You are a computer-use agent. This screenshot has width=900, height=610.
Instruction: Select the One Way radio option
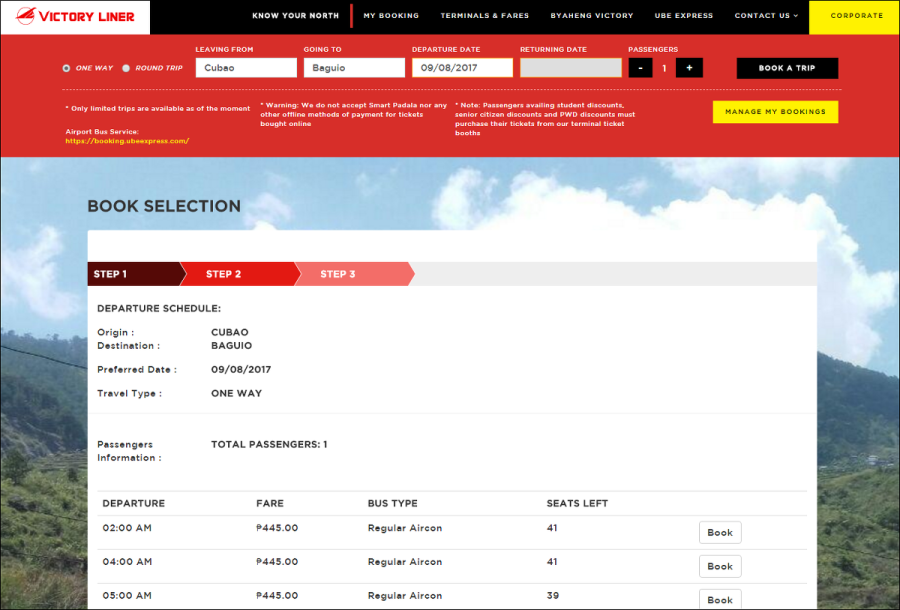pos(67,68)
